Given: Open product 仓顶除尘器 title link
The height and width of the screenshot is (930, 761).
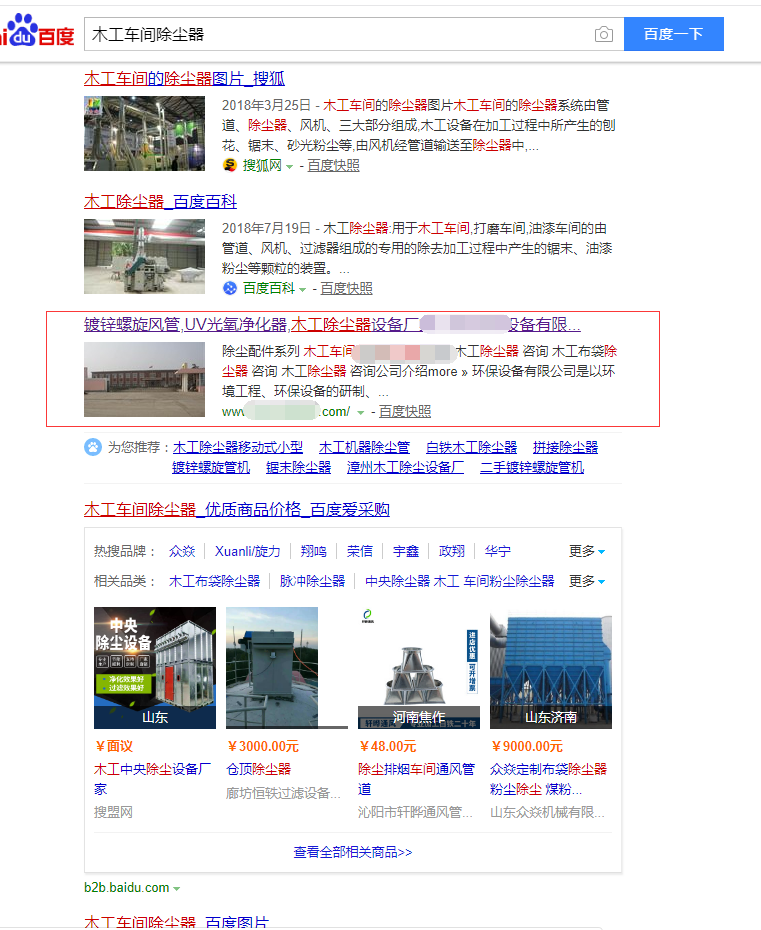Looking at the screenshot, I should click(x=259, y=769).
